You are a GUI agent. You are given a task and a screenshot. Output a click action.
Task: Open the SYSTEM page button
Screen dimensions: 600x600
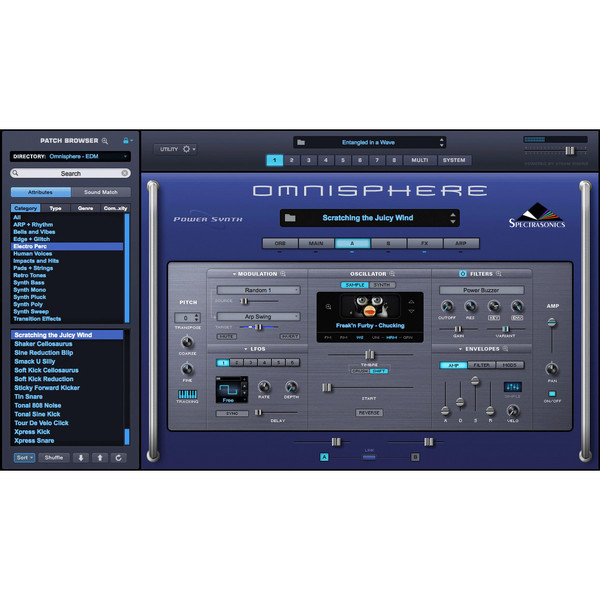click(x=454, y=160)
